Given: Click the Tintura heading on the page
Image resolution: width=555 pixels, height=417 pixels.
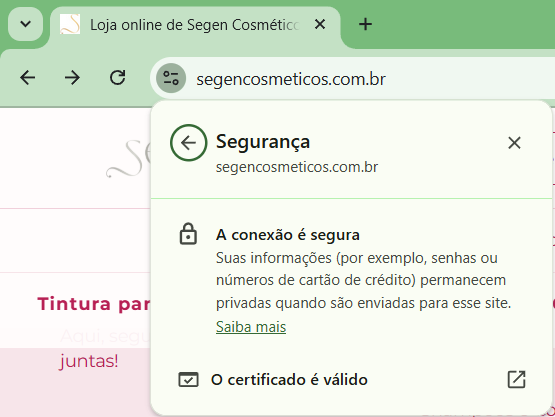Looking at the screenshot, I should [94, 304].
